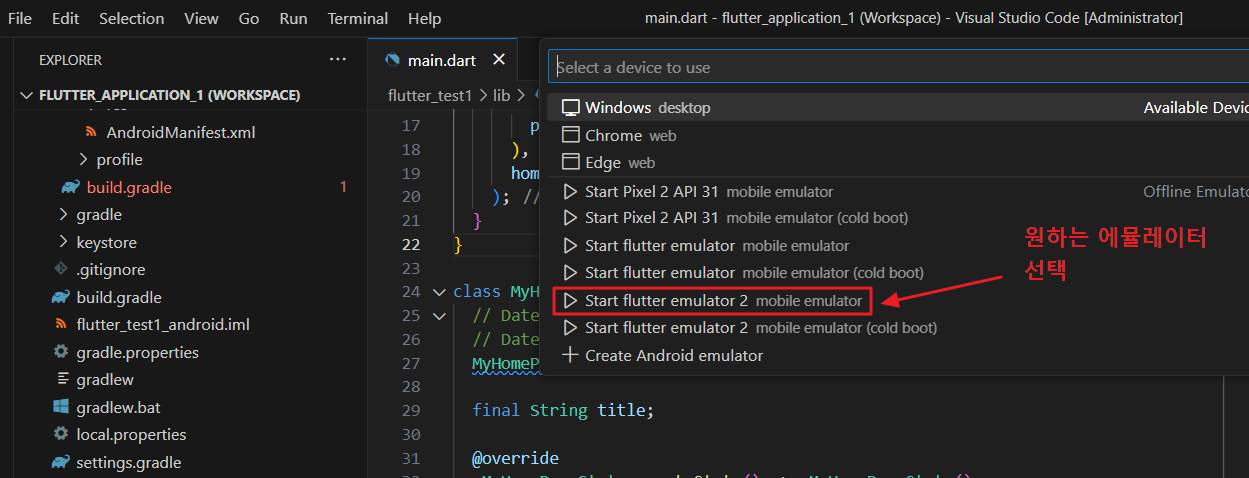Click play icon for Start flutter emulator 2
The height and width of the screenshot is (478, 1249).
click(570, 300)
